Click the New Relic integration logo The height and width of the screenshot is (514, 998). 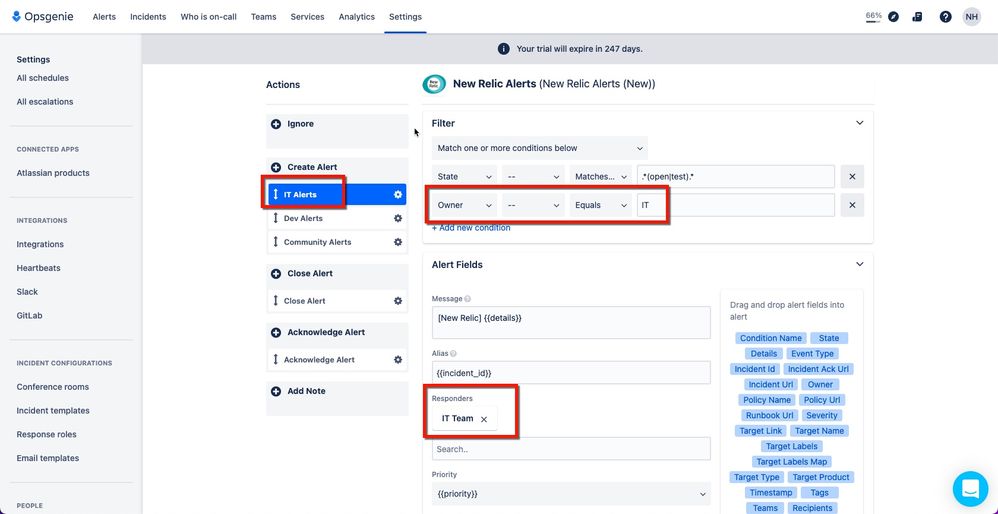[x=435, y=84]
